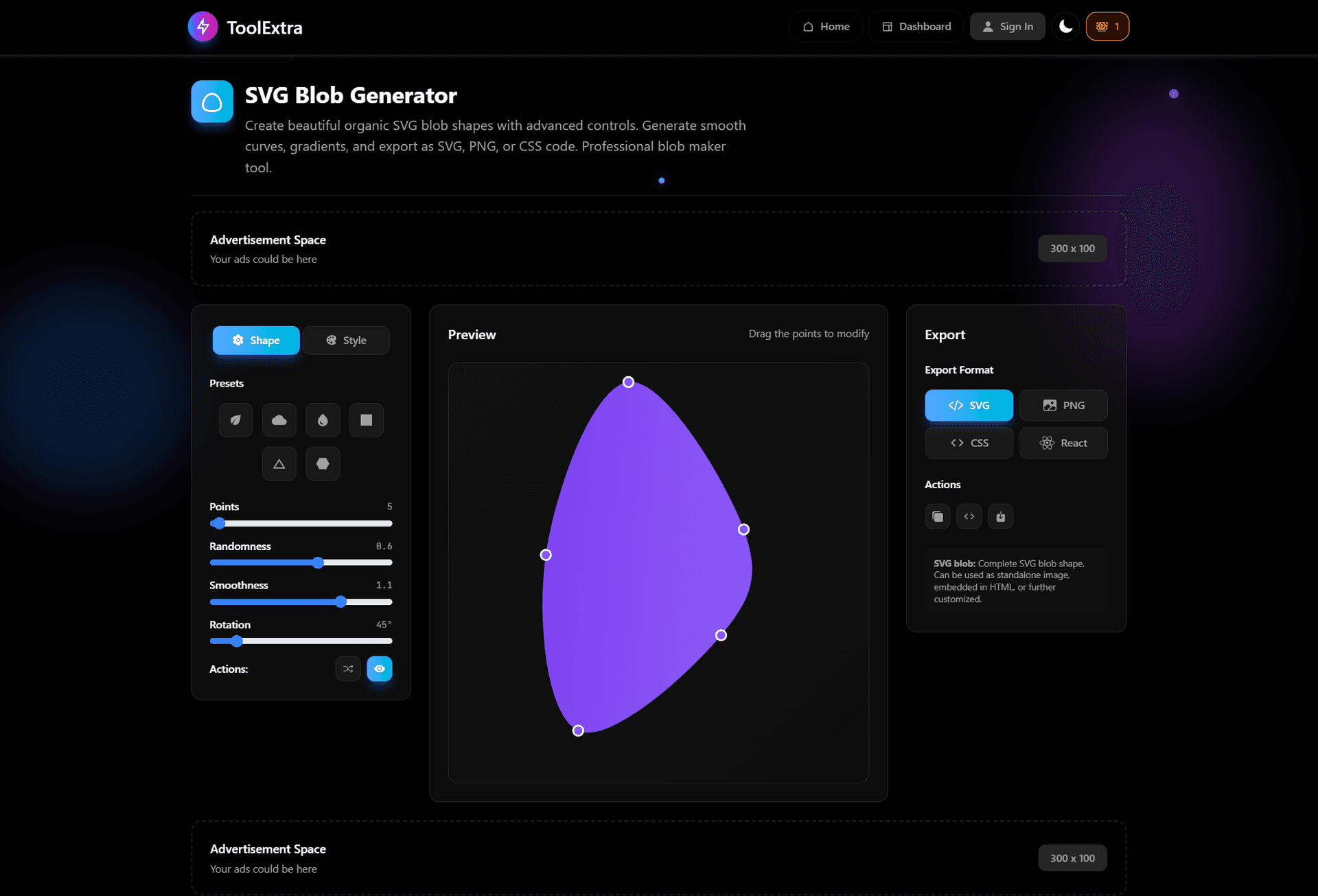Navigate to Home

pyautogui.click(x=826, y=26)
